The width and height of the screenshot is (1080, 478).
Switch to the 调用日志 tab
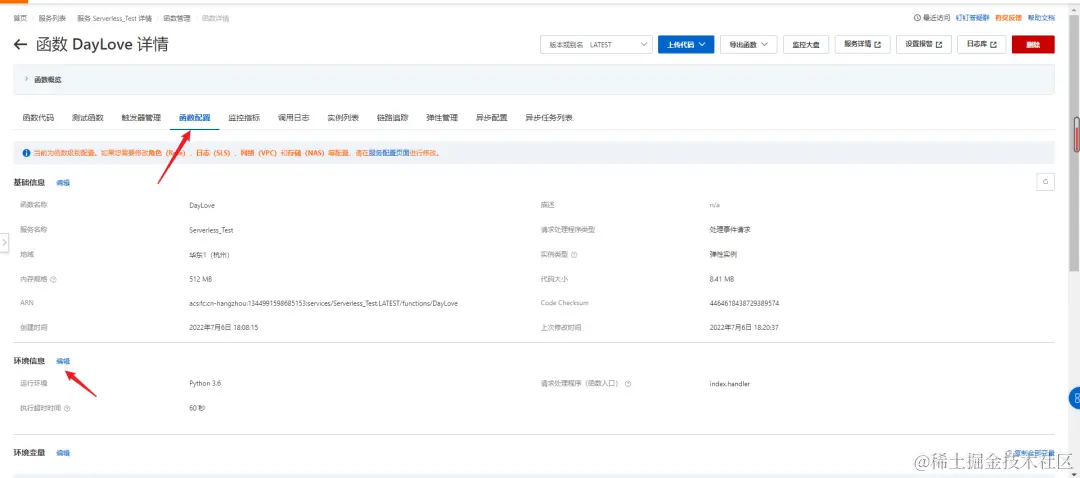(x=293, y=118)
